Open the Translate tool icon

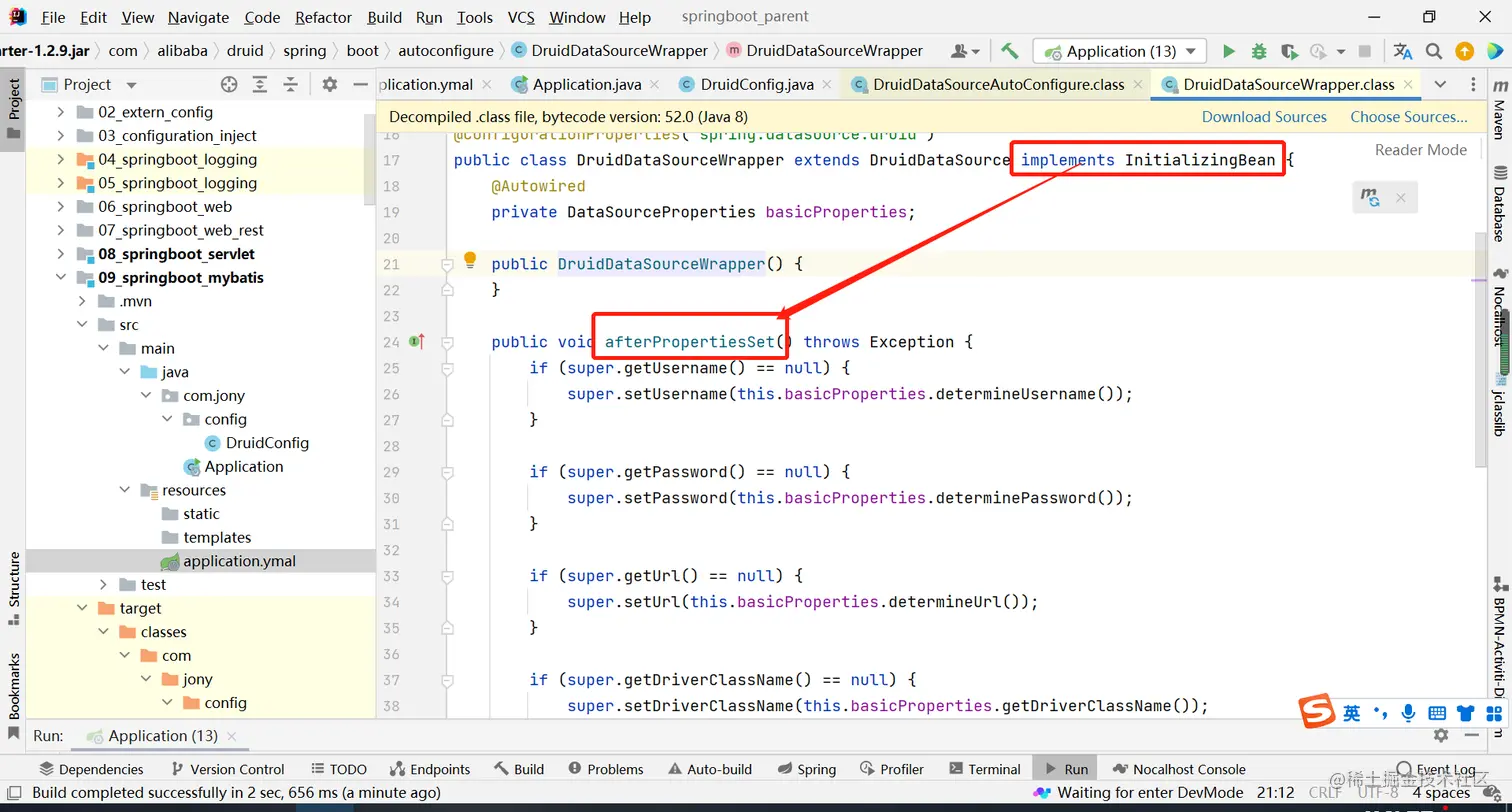pyautogui.click(x=1403, y=51)
